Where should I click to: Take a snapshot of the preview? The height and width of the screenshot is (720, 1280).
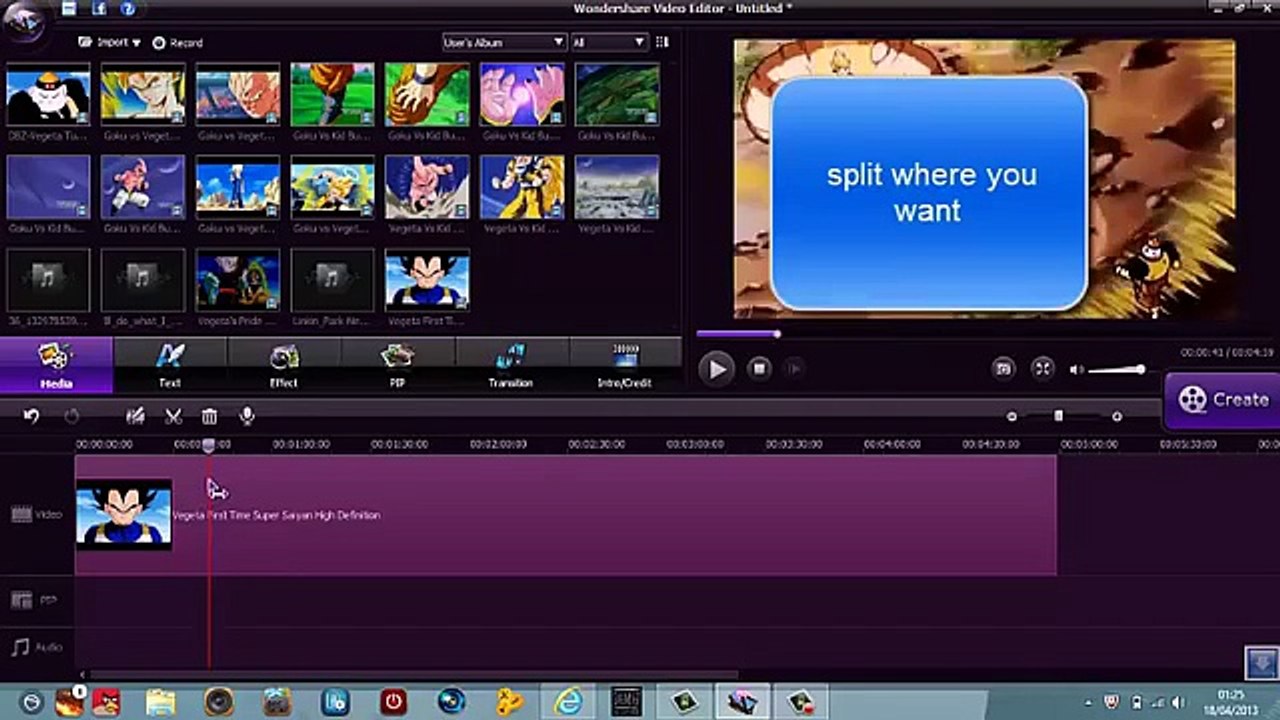pyautogui.click(x=1003, y=369)
